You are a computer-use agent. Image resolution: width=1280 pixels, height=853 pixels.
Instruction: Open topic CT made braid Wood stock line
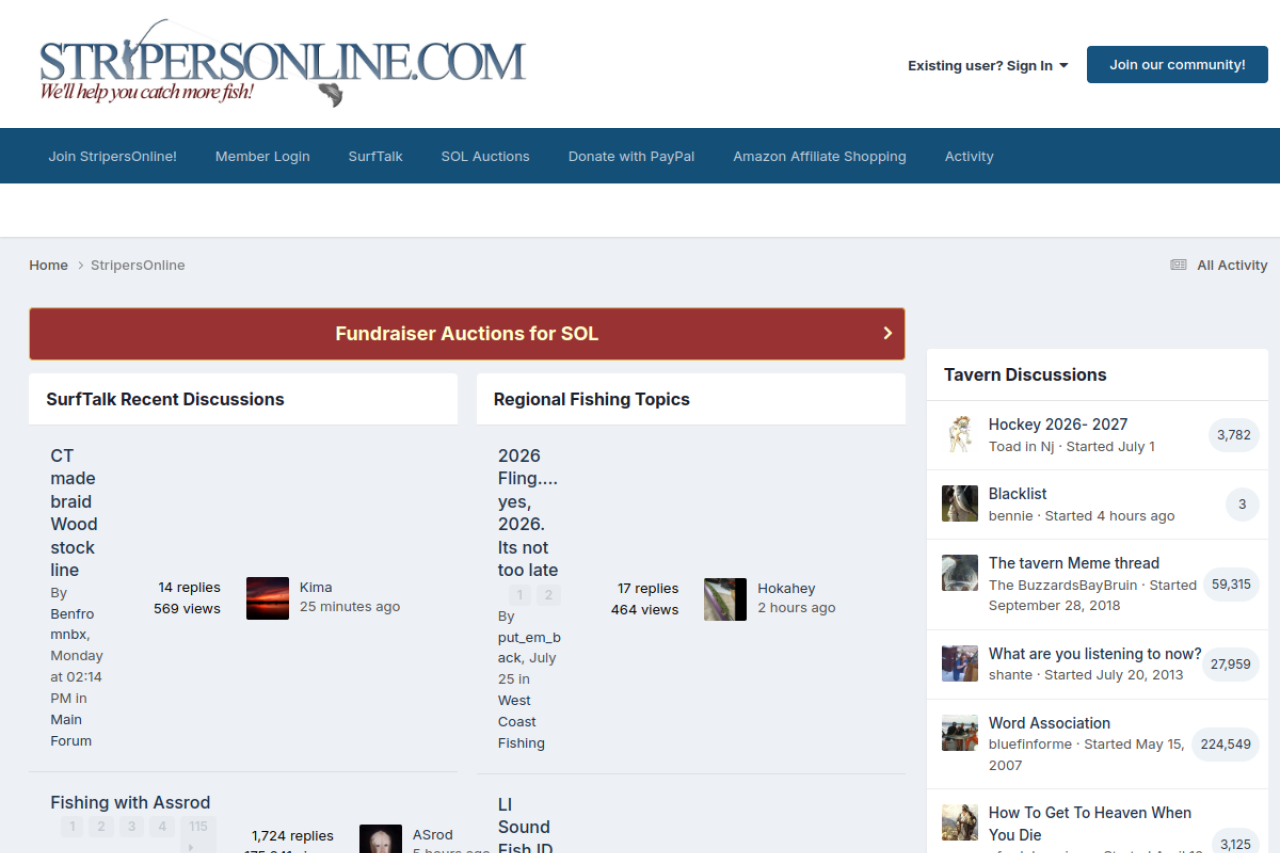click(x=74, y=513)
